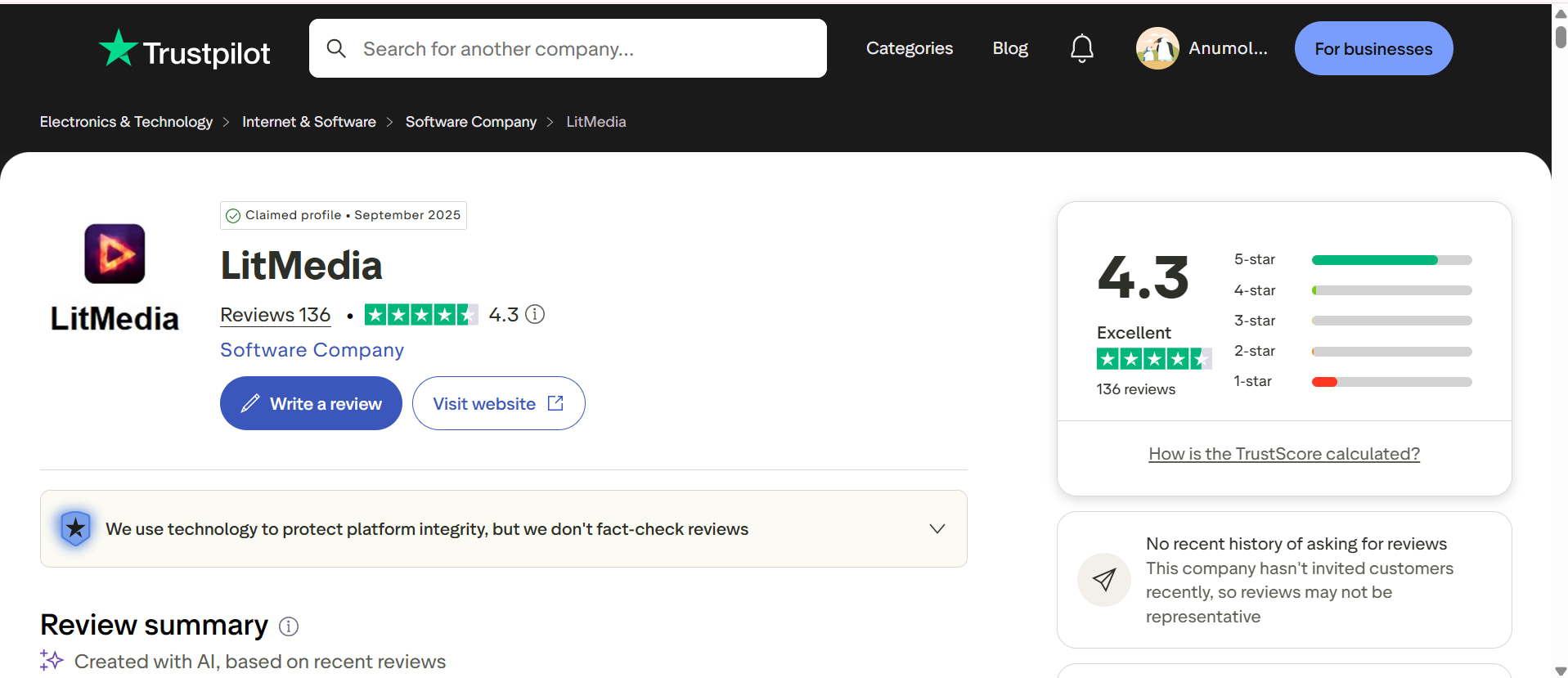Click the shield star integrity icon
1568x678 pixels.
[75, 528]
